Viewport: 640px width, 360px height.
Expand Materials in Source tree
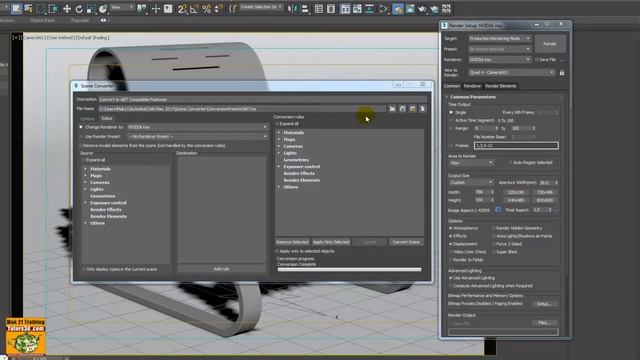click(x=86, y=169)
